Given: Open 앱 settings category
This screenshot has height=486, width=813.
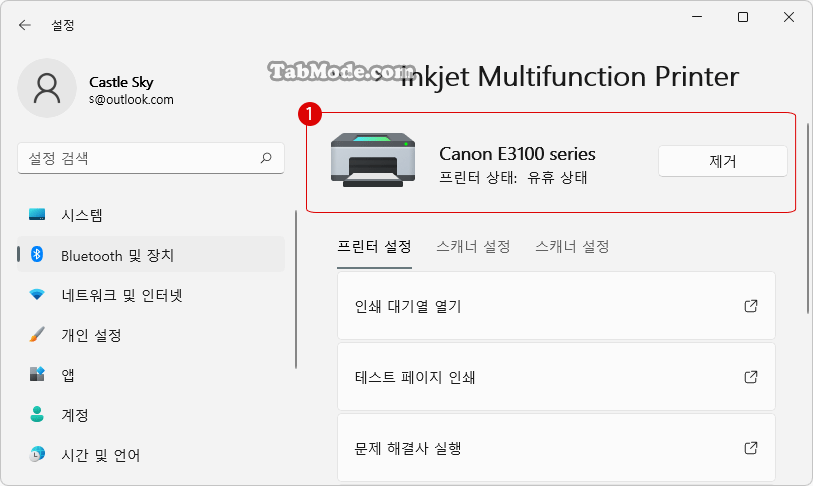Looking at the screenshot, I should pyautogui.click(x=151, y=374).
